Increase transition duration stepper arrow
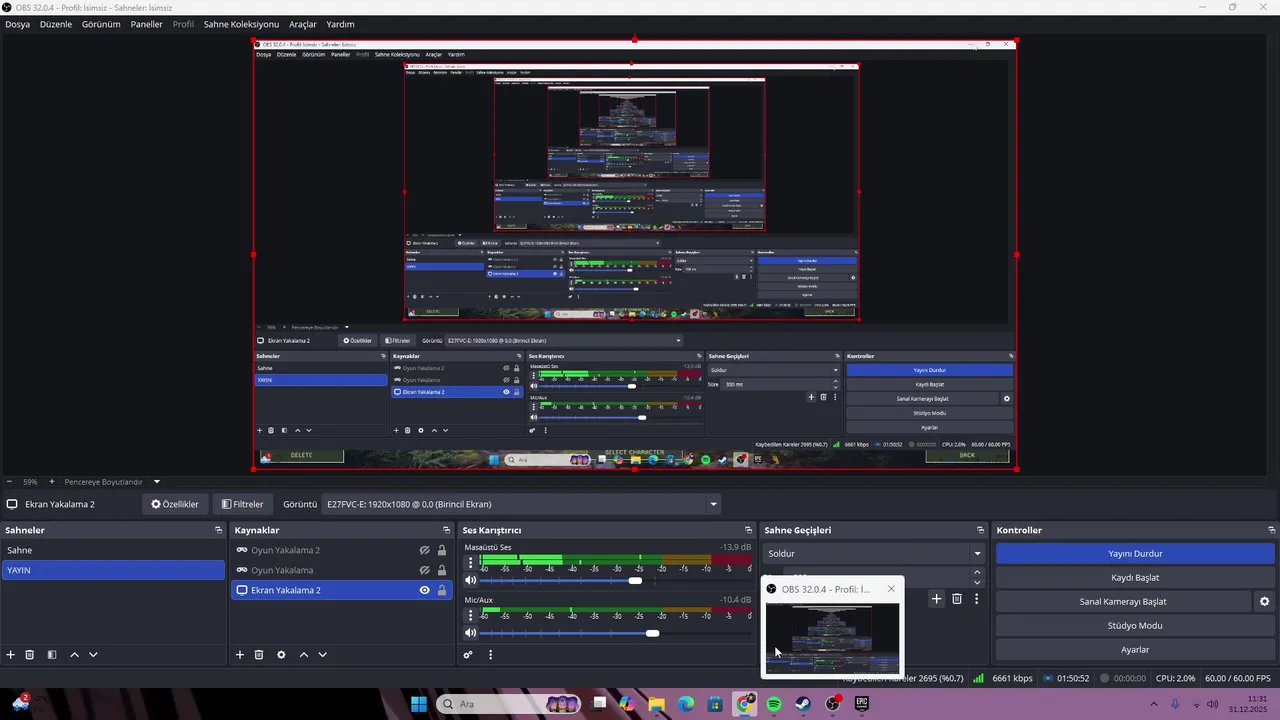Screen dimensions: 1280x720 pyautogui.click(x=977, y=573)
